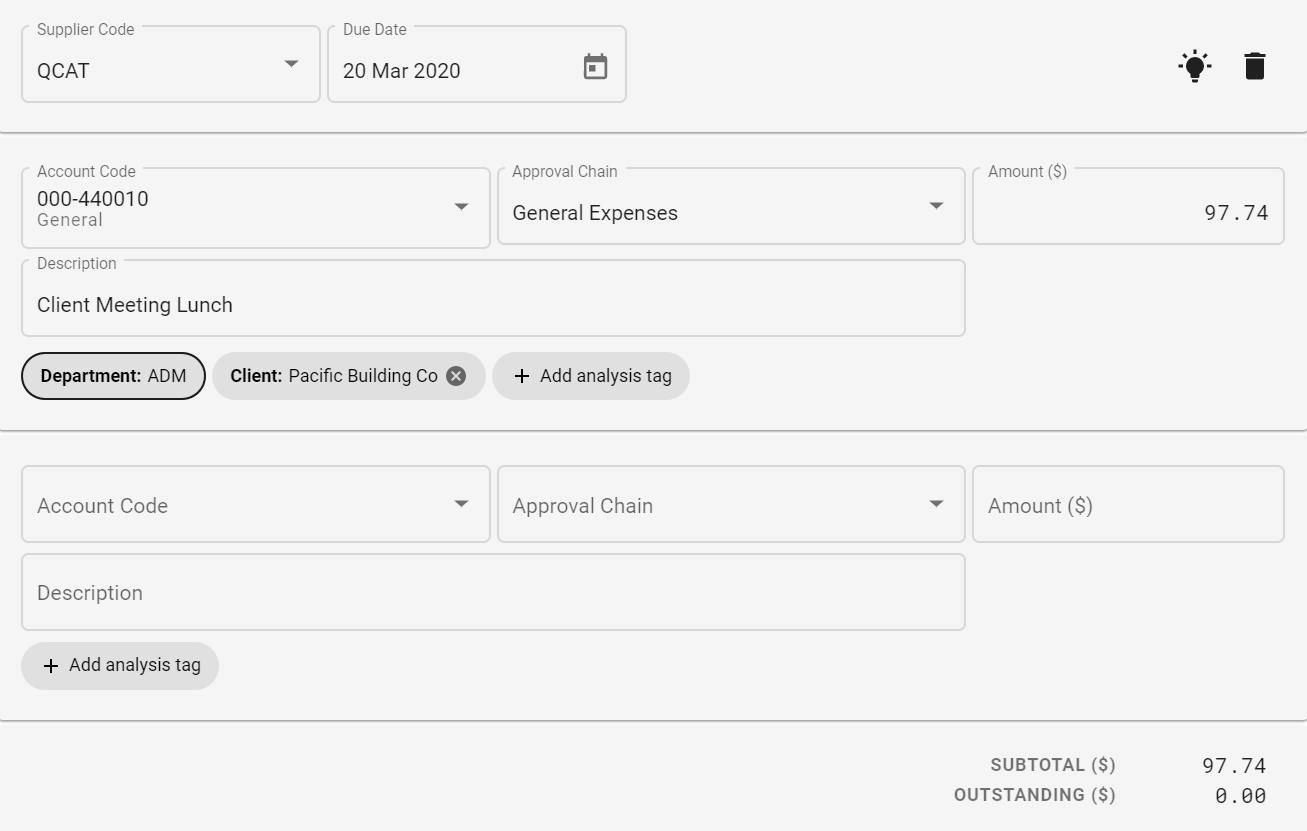The image size is (1307, 831).
Task: Open the Approval Chain dropdown on empty line
Action: click(936, 504)
